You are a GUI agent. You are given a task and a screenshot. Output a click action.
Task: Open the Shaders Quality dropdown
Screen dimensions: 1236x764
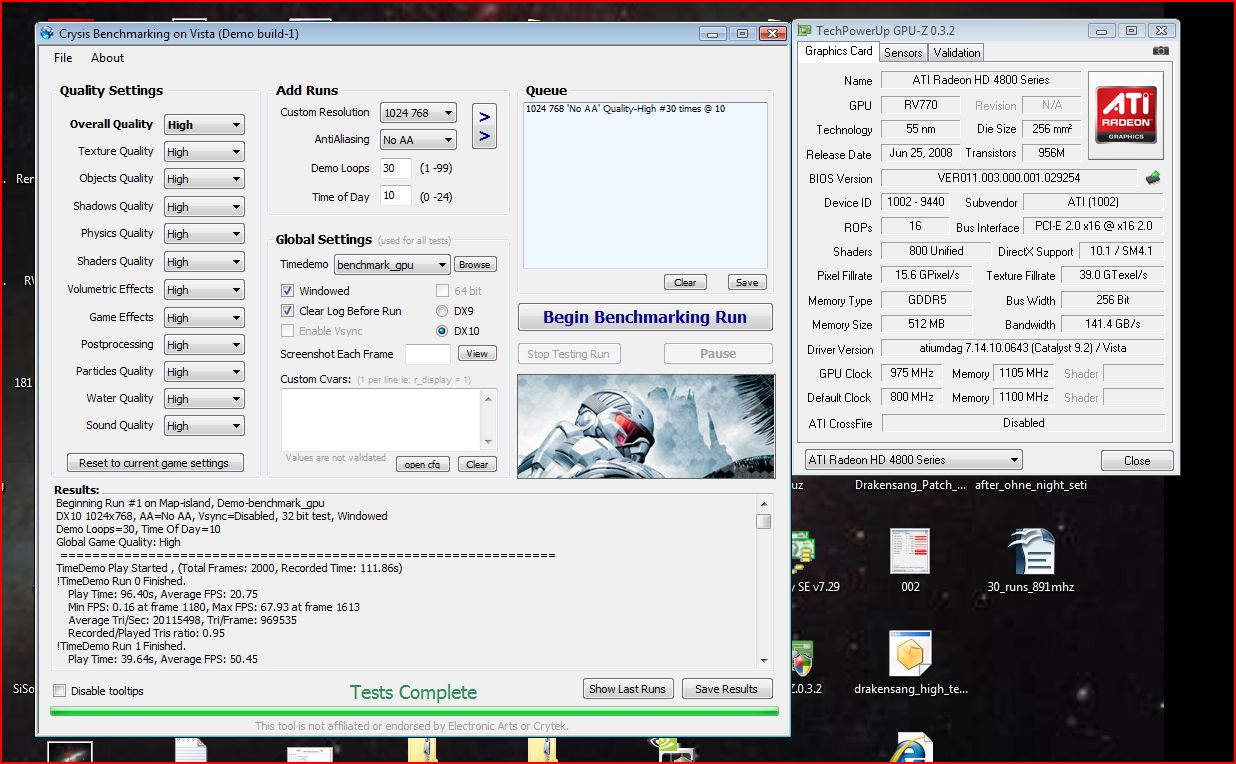coord(204,262)
